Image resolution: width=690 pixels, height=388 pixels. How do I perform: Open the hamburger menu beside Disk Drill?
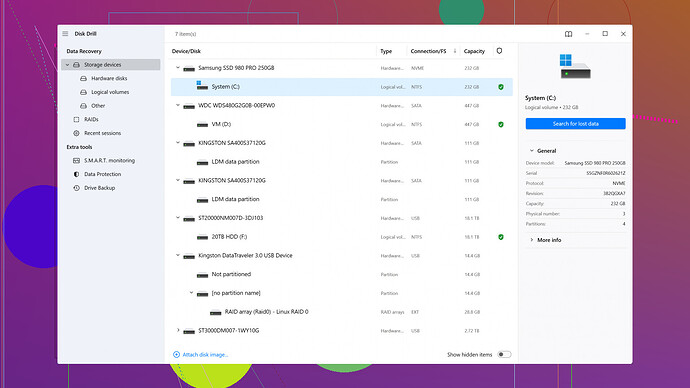click(65, 34)
